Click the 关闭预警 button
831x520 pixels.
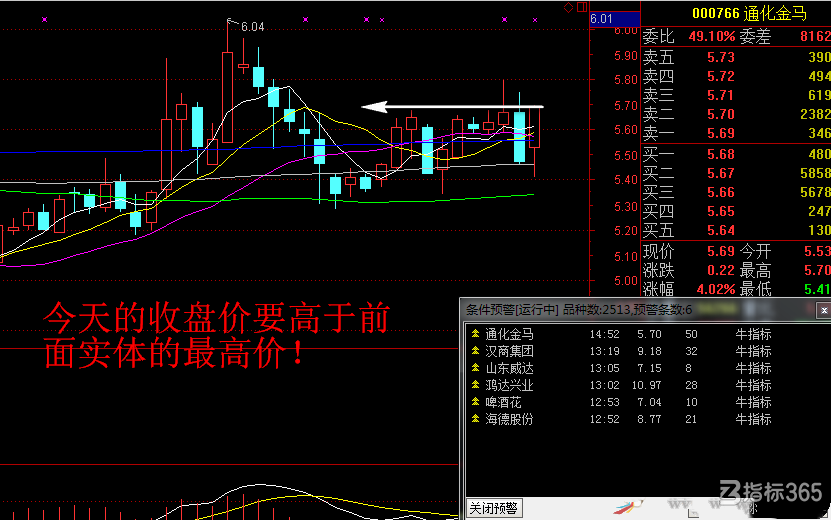click(x=493, y=508)
